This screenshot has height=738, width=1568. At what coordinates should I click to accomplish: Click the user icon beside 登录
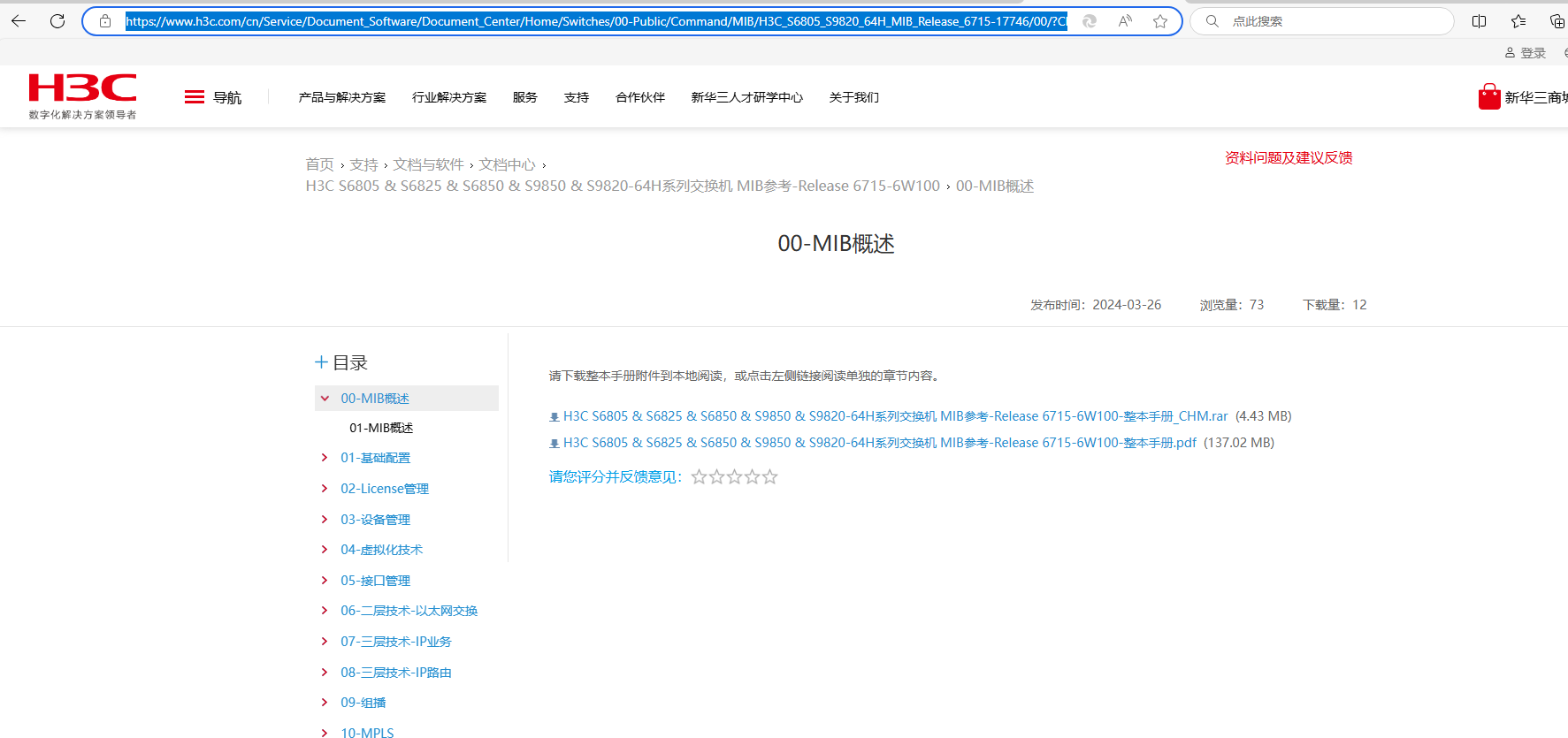[1511, 53]
